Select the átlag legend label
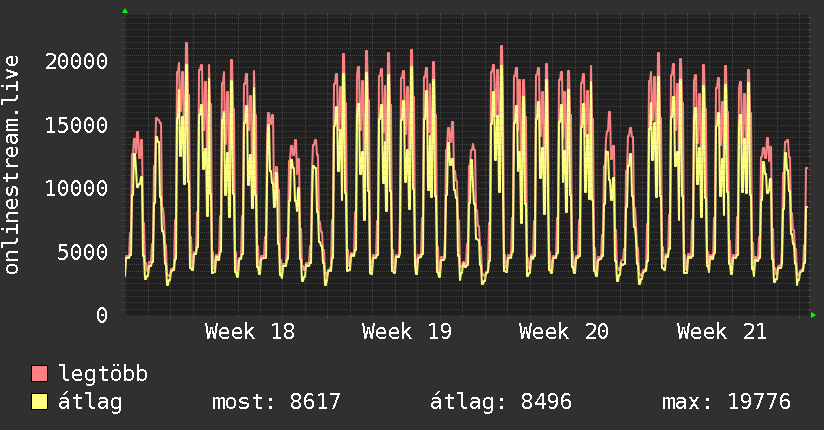The image size is (824, 430). pyautogui.click(x=90, y=402)
